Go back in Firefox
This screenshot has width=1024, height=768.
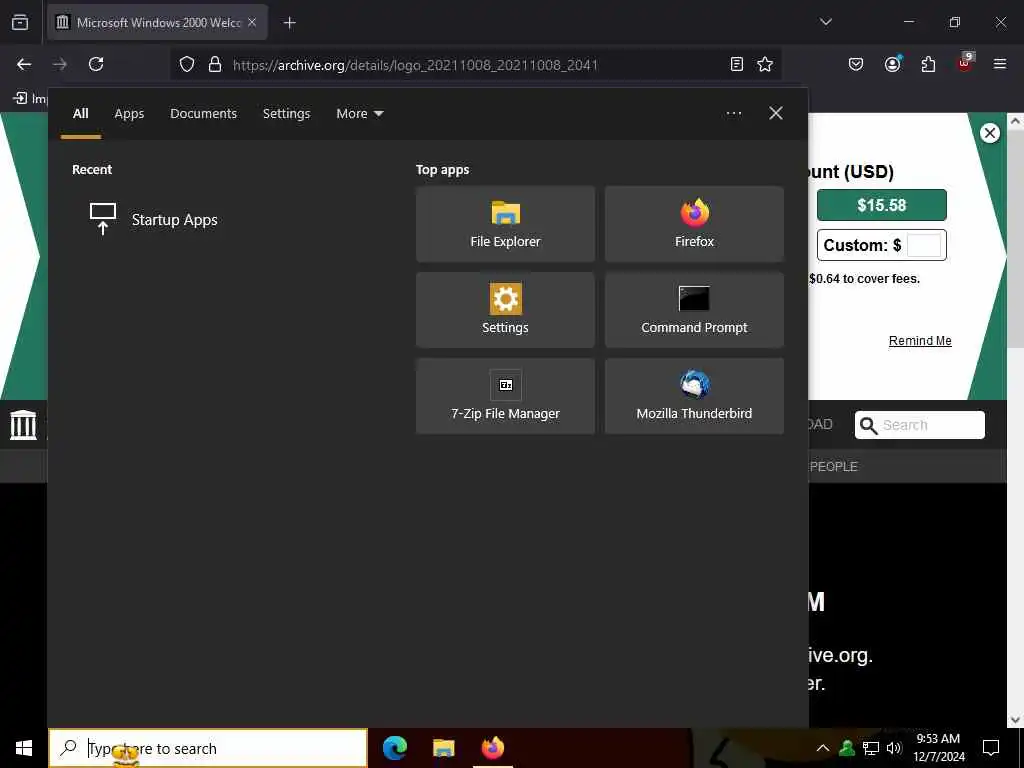tap(24, 64)
